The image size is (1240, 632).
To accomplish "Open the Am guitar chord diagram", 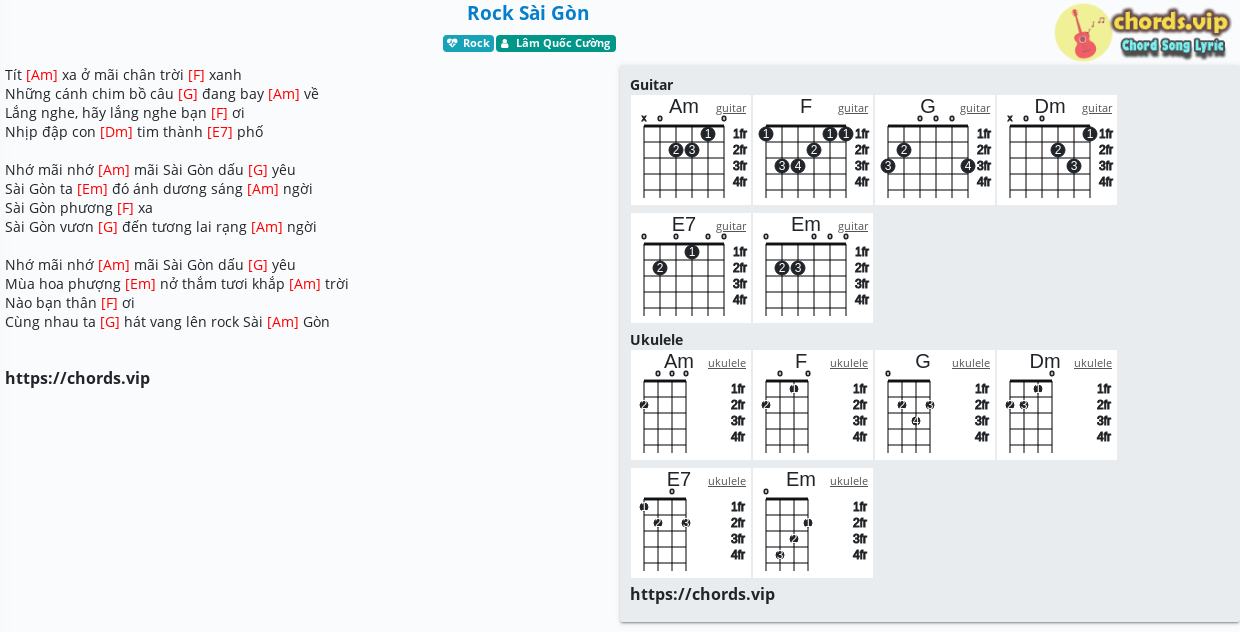I will (x=691, y=150).
